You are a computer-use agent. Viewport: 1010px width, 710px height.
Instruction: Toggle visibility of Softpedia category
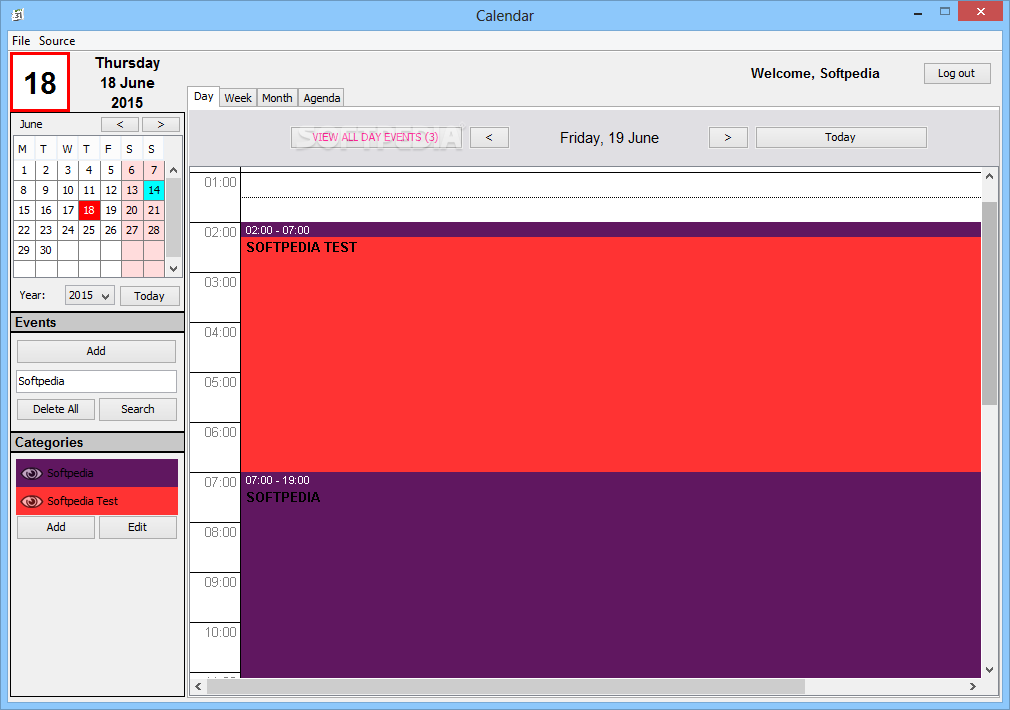(x=32, y=473)
